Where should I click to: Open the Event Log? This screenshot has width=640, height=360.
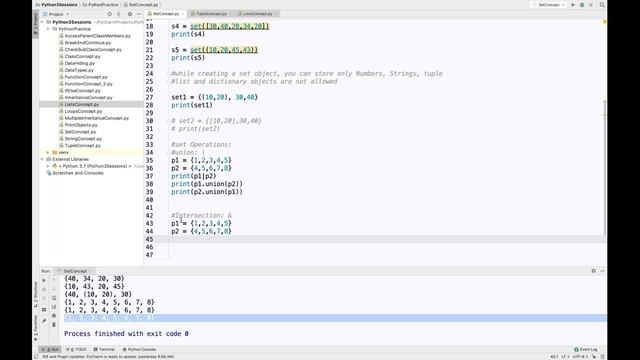(586, 349)
